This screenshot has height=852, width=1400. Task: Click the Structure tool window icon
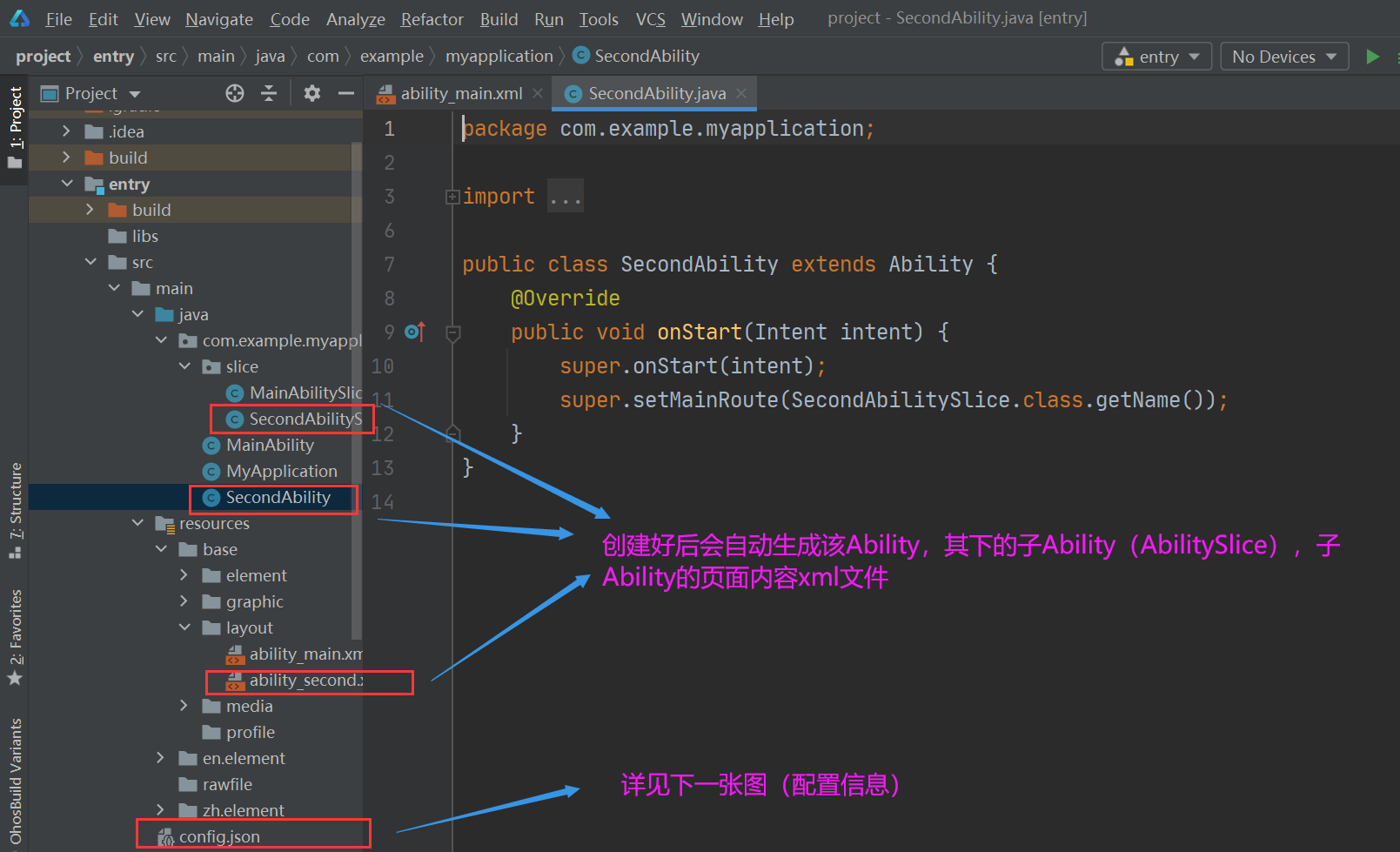coord(15,552)
